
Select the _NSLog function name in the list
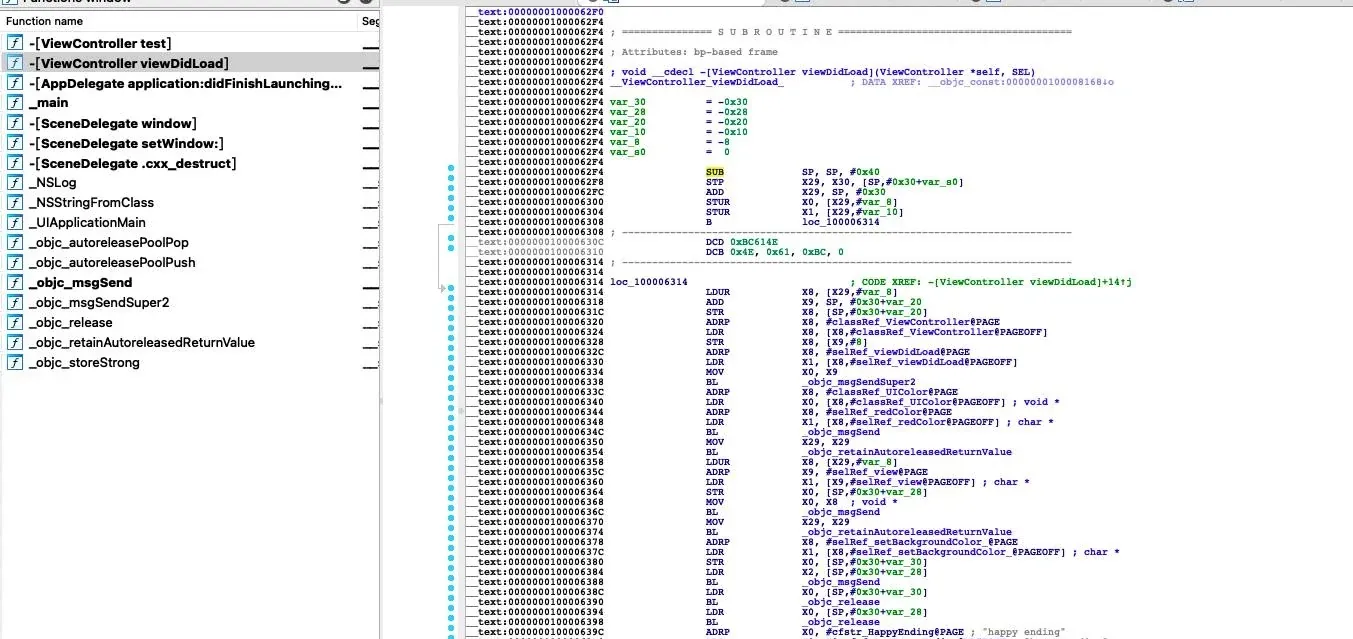click(x=53, y=183)
